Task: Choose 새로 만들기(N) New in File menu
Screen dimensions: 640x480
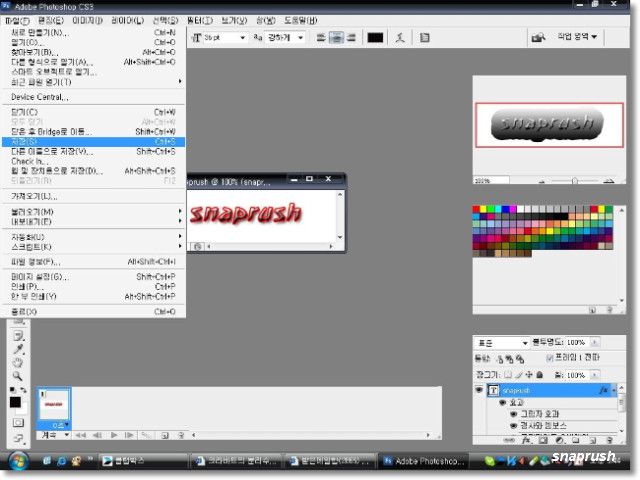Action: (94, 33)
